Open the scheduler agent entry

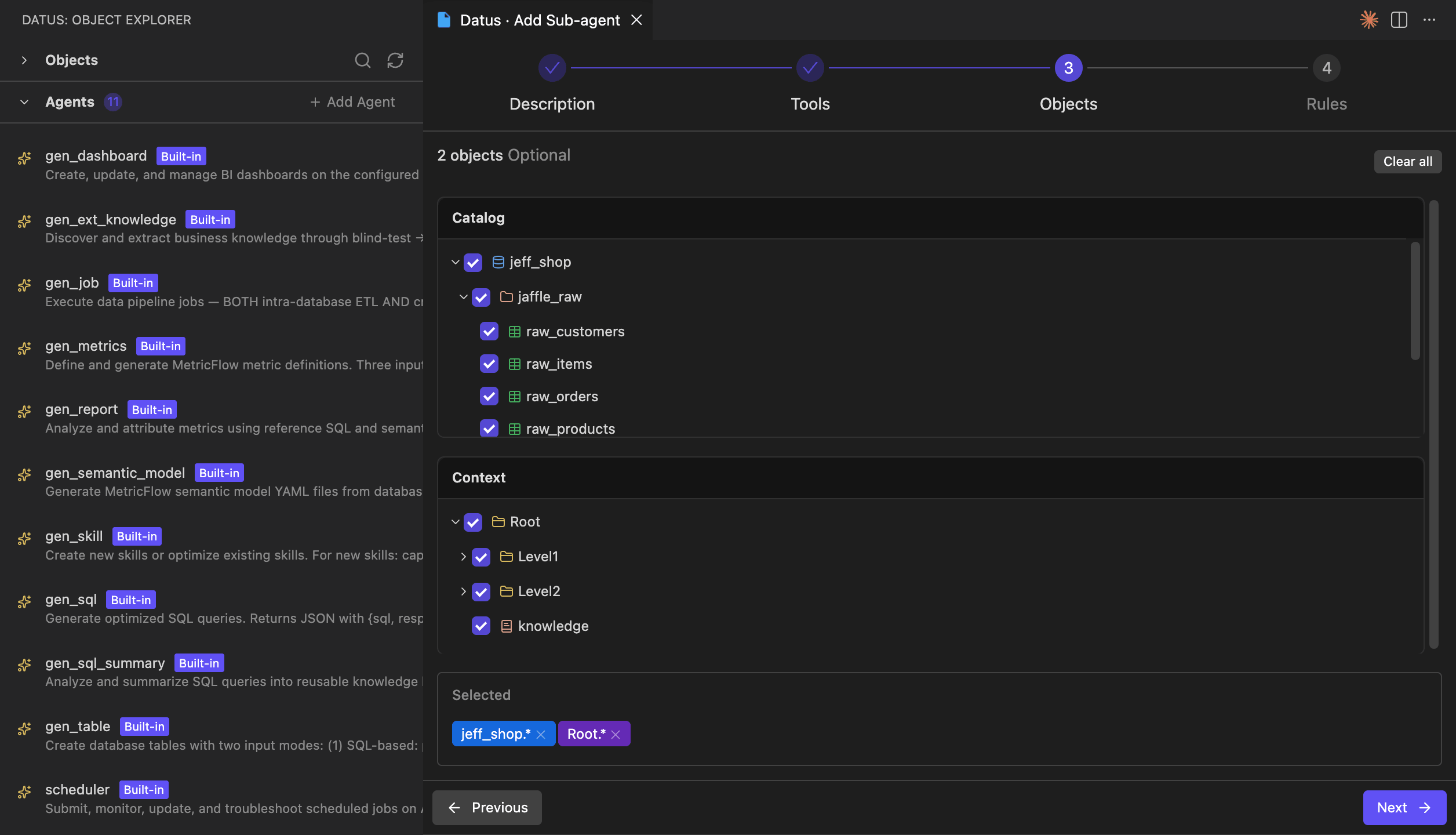212,799
